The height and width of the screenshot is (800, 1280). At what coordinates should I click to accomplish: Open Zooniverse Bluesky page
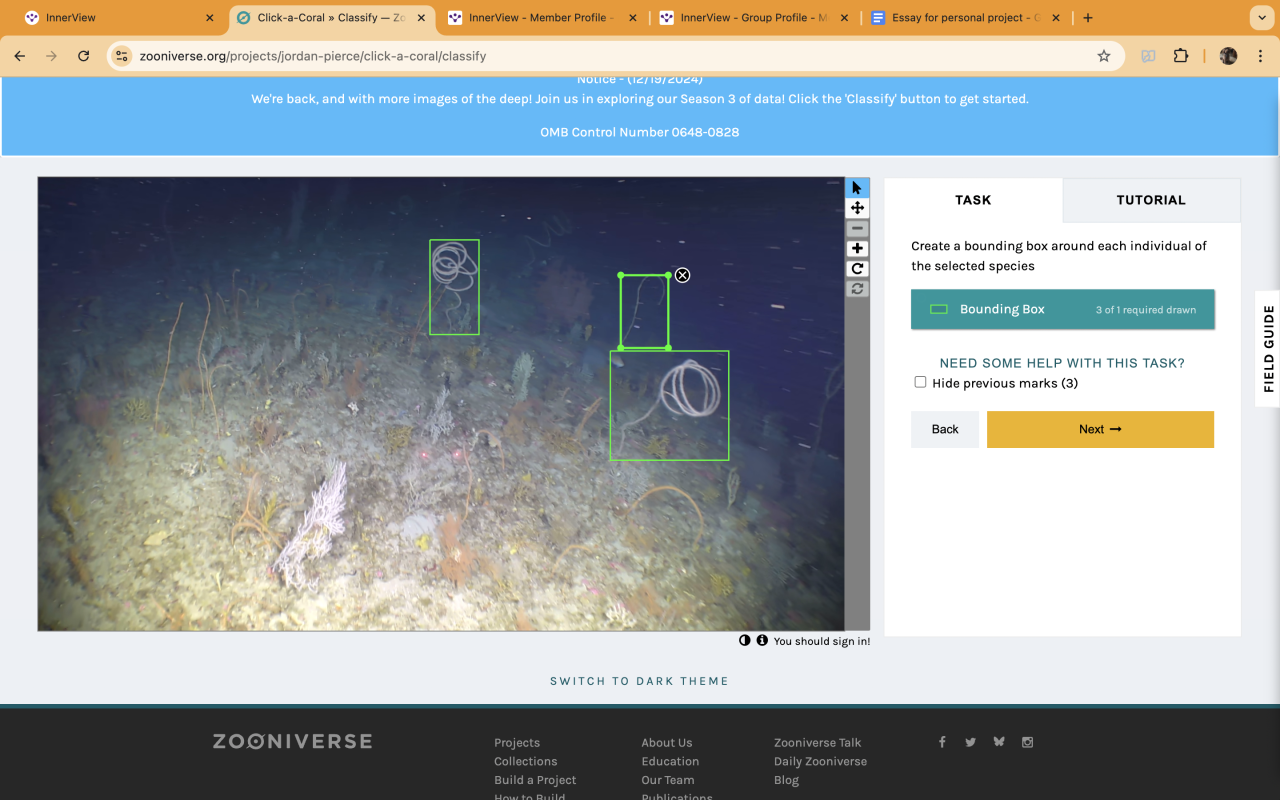(998, 742)
